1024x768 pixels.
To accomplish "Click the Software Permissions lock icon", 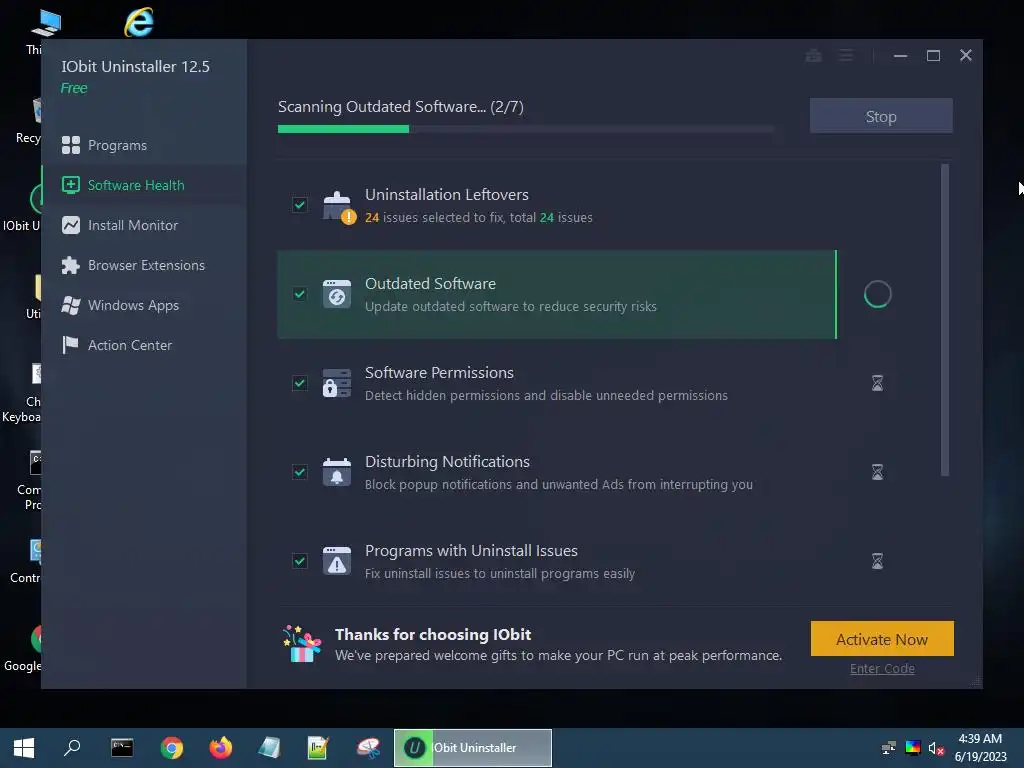I will click(337, 383).
